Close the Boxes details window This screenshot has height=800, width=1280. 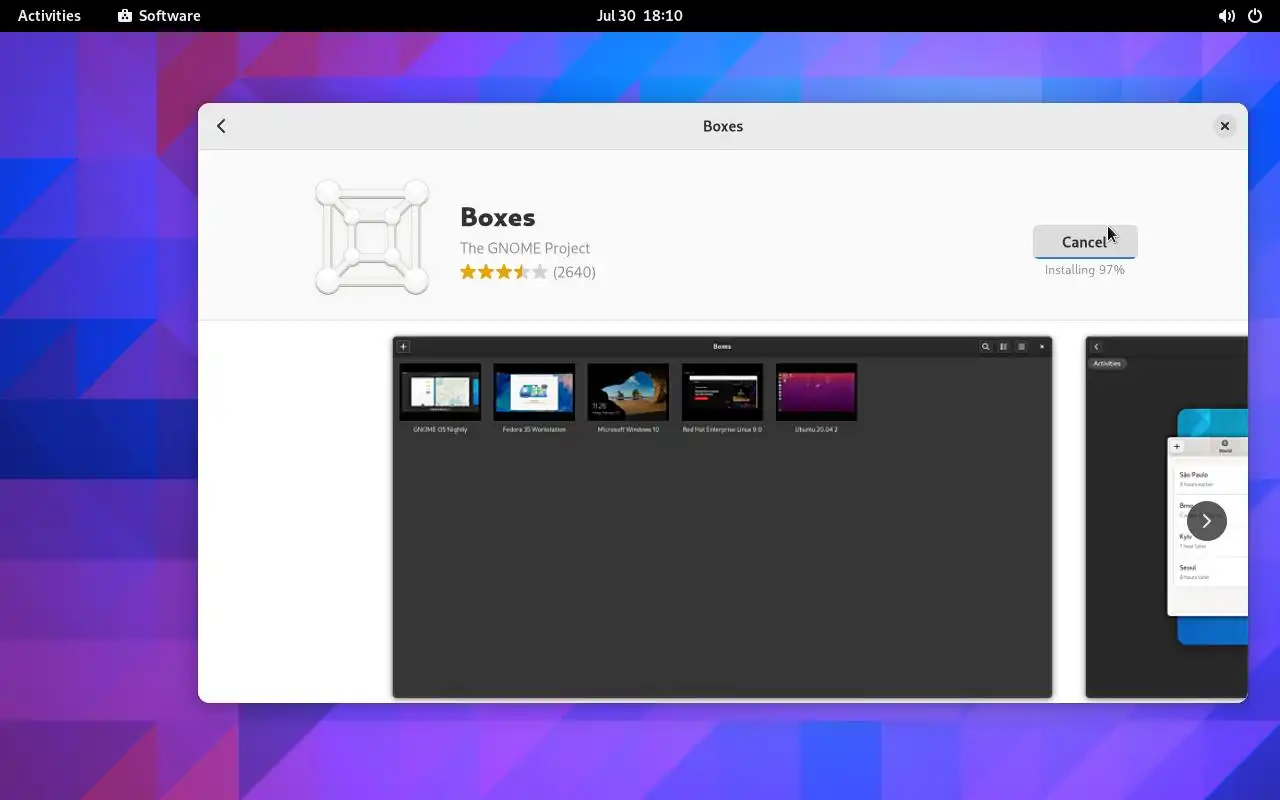[x=1224, y=126]
